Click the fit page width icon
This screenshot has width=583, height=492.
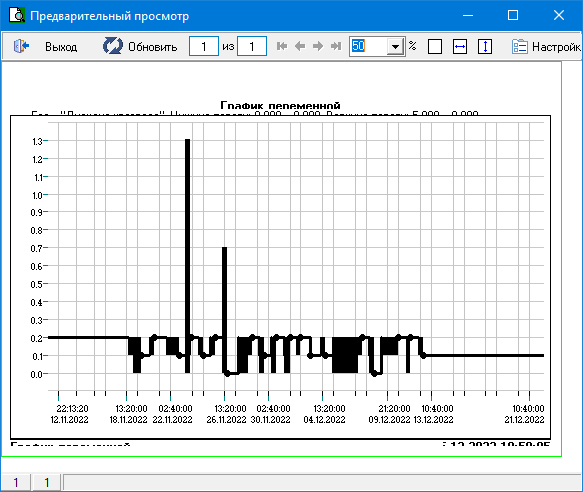(x=460, y=46)
